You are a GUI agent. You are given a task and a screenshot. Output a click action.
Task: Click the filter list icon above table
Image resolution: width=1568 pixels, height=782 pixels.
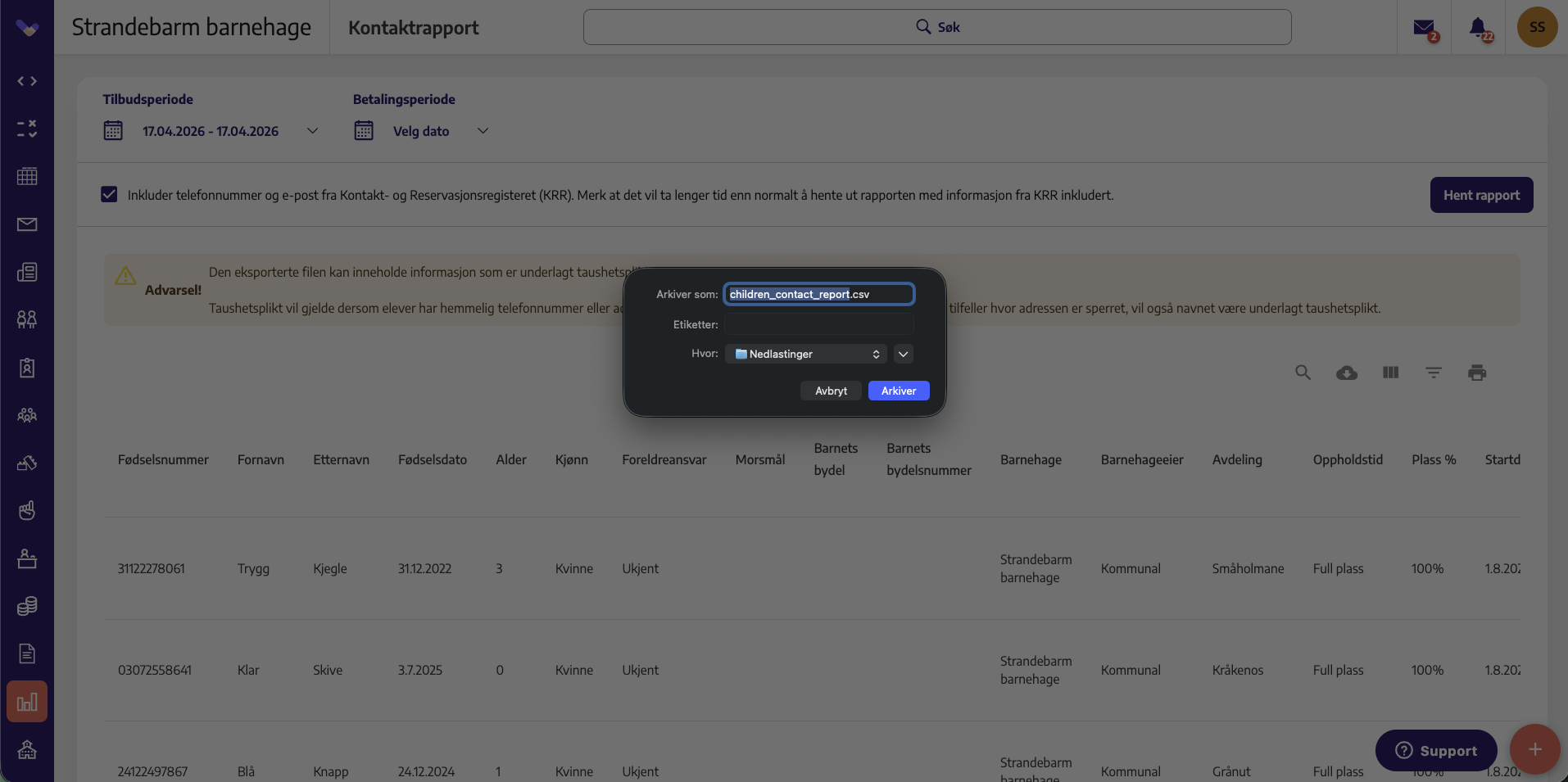pyautogui.click(x=1434, y=373)
